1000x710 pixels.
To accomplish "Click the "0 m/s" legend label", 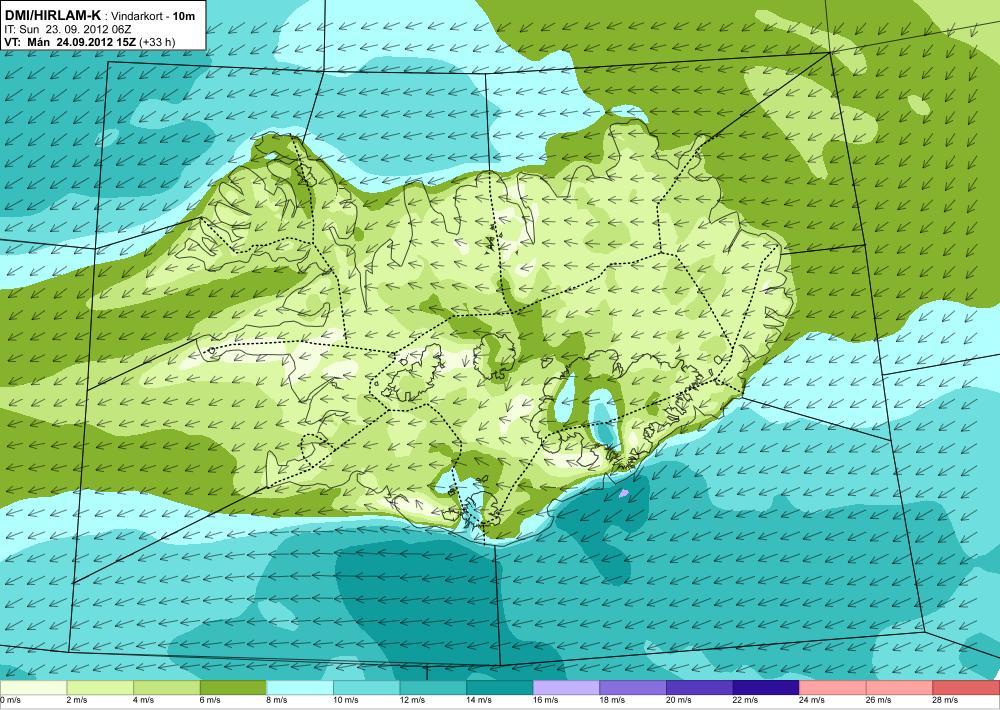I will 10,700.
